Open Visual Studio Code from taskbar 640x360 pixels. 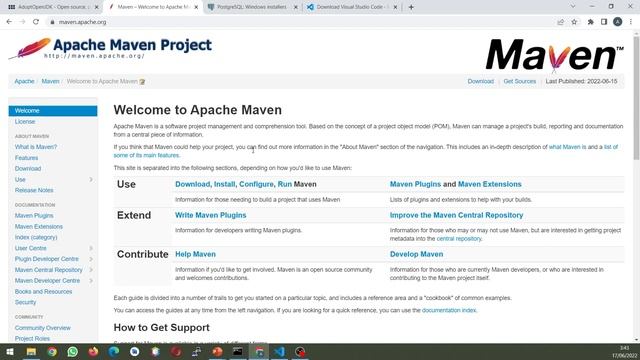point(280,351)
